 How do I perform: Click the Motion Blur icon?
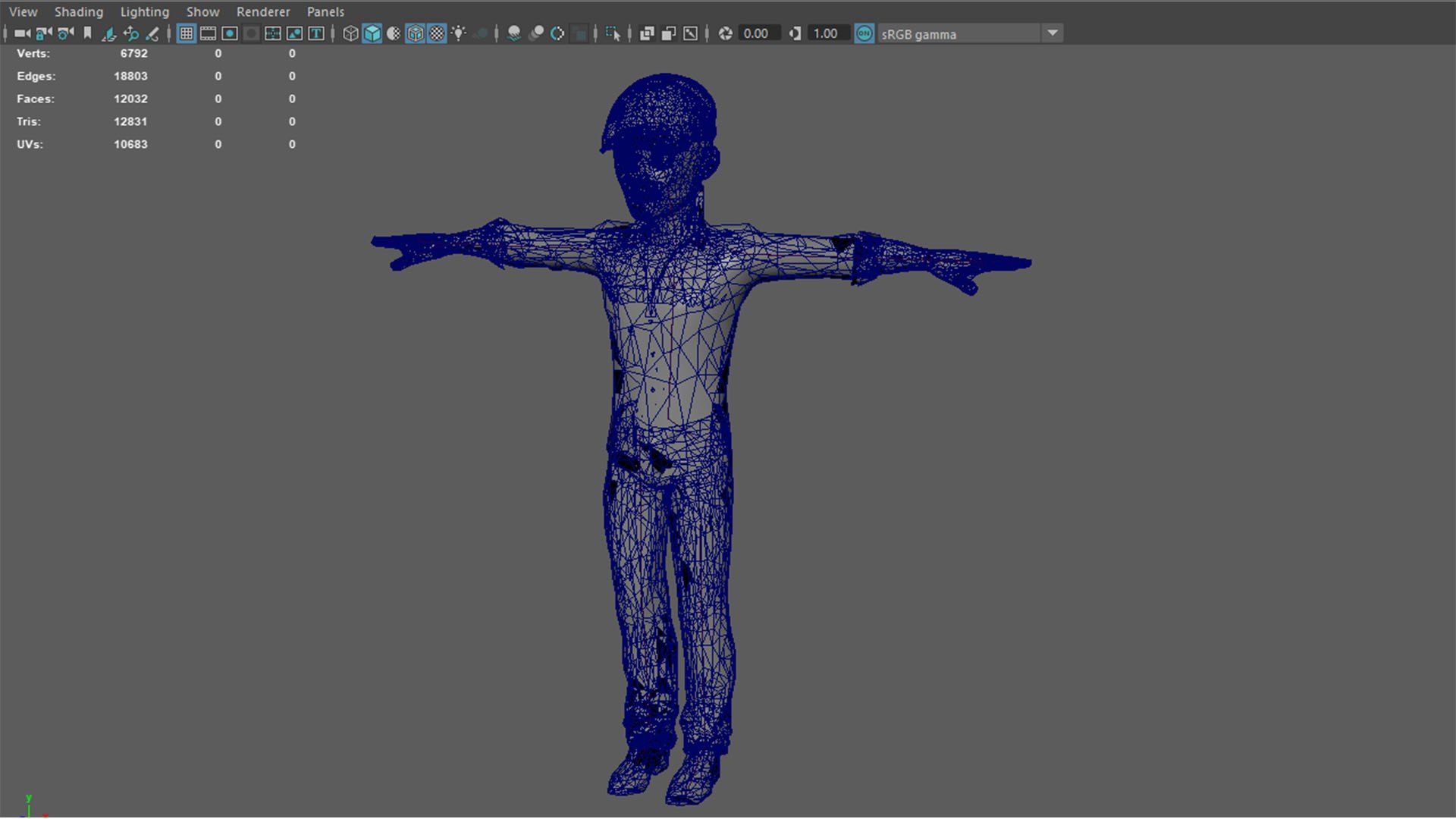[536, 33]
